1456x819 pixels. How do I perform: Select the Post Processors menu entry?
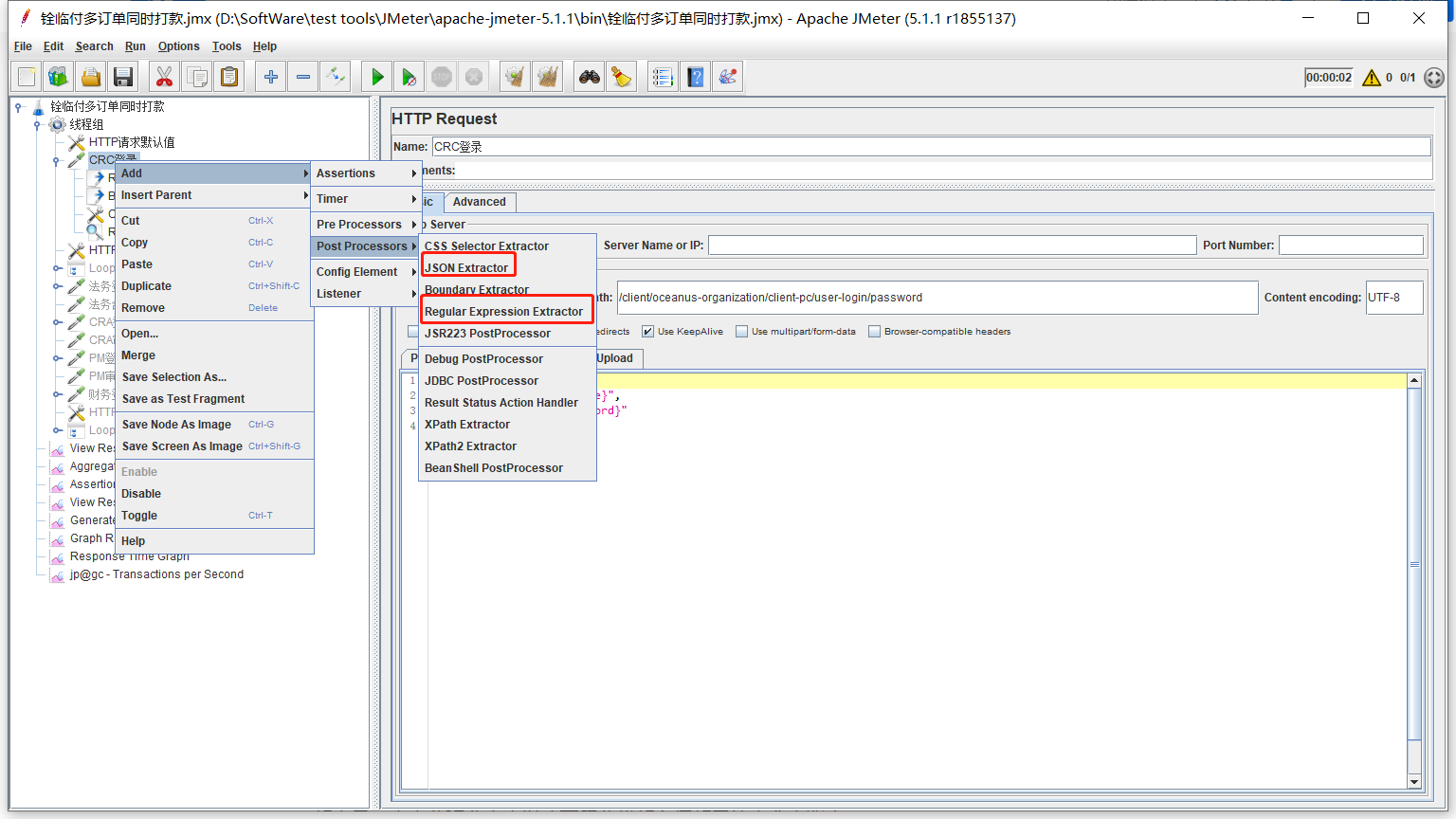[366, 246]
